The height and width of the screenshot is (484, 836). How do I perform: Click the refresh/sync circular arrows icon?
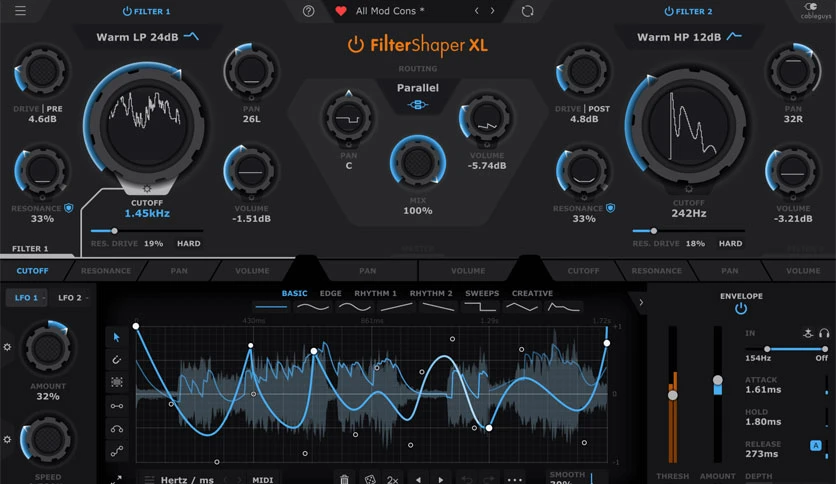point(527,11)
